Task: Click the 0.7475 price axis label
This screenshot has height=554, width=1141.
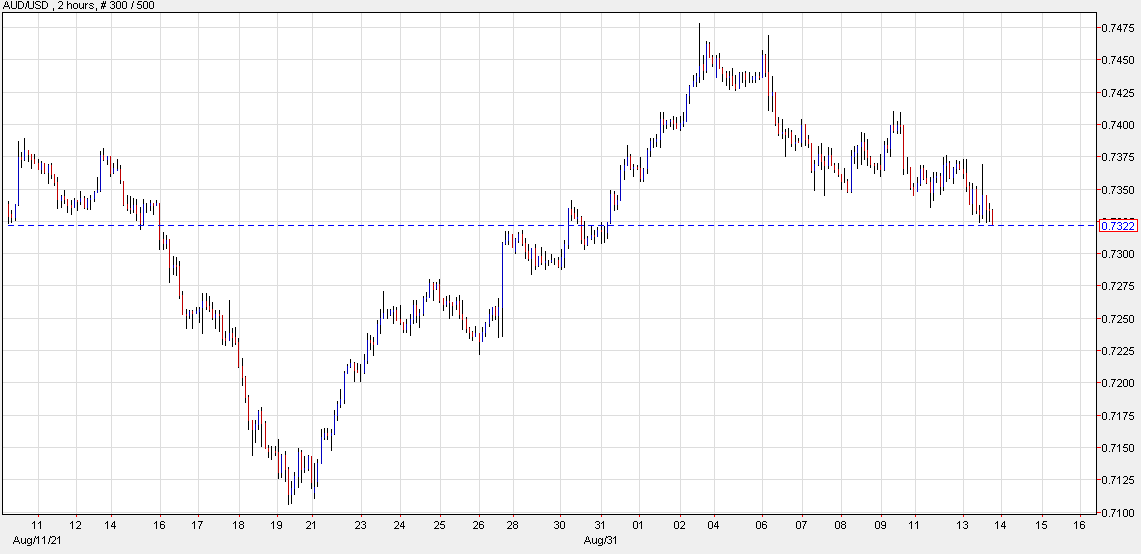Action: point(1118,28)
